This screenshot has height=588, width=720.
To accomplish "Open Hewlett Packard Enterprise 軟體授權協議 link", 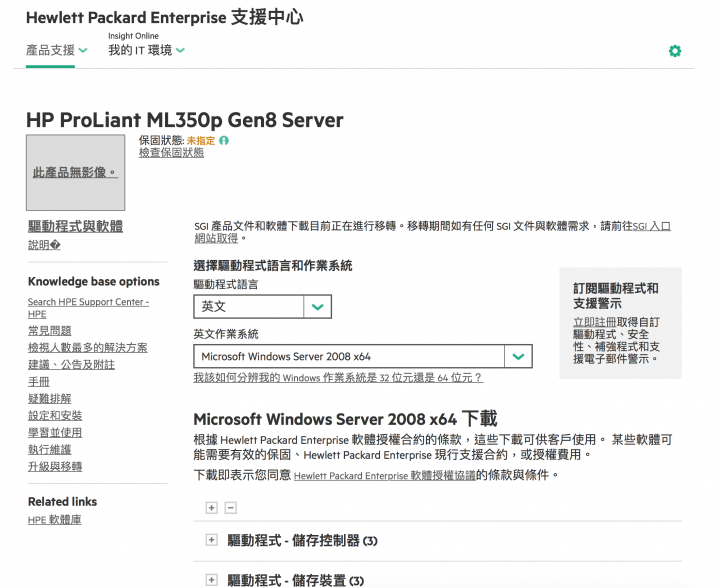I will 385,476.
